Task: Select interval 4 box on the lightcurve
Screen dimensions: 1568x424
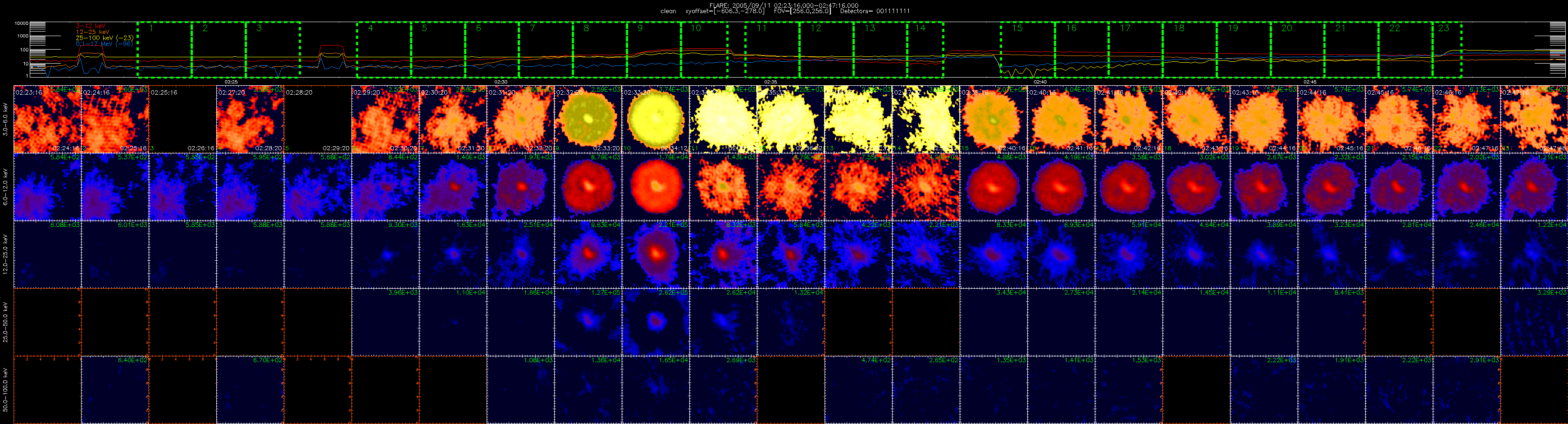Action: pos(384,50)
